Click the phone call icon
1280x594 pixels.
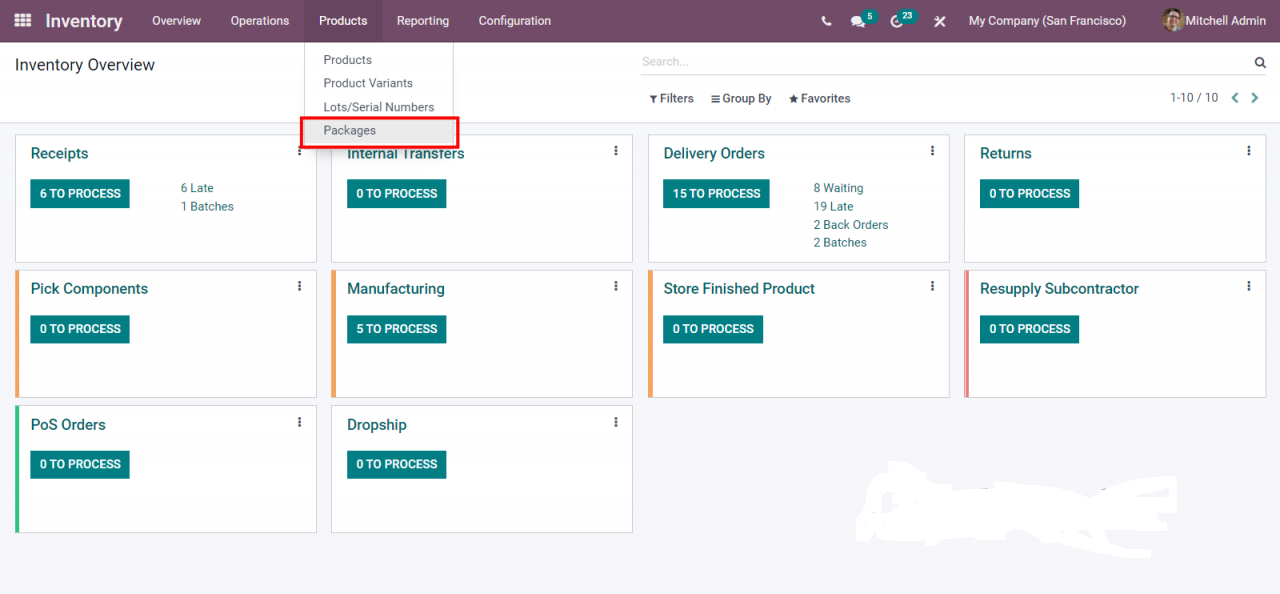coord(826,21)
